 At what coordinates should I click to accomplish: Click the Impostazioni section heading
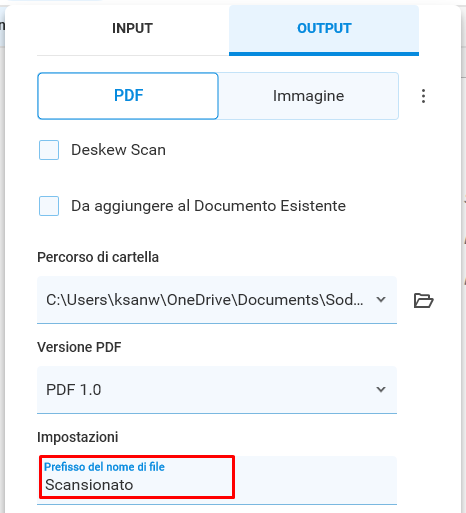(78, 437)
